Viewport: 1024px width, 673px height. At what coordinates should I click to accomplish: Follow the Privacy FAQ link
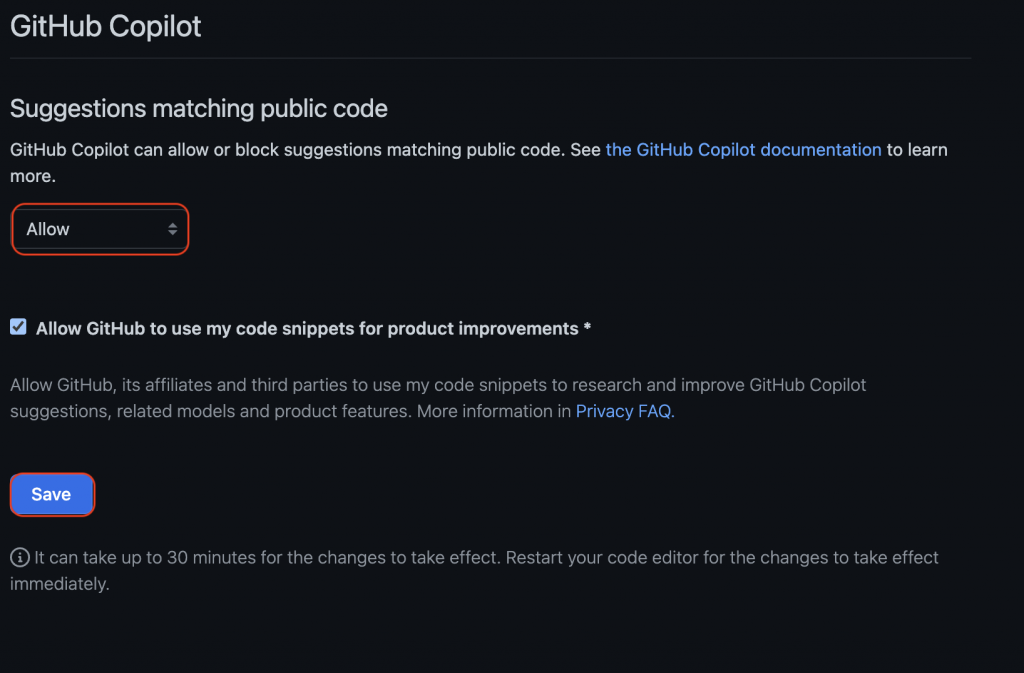(x=625, y=411)
